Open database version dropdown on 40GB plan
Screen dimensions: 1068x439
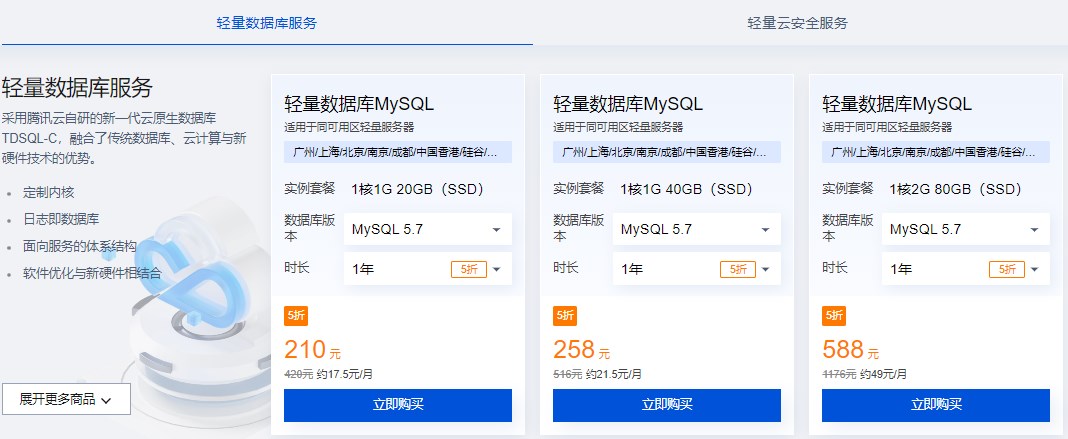click(696, 229)
